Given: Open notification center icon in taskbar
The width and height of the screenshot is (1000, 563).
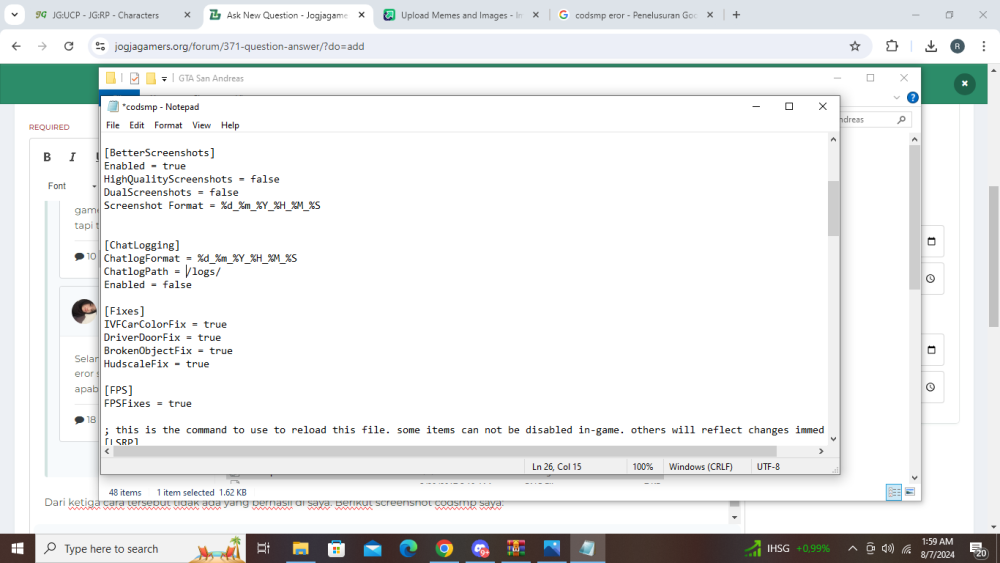Looking at the screenshot, I should 978,548.
